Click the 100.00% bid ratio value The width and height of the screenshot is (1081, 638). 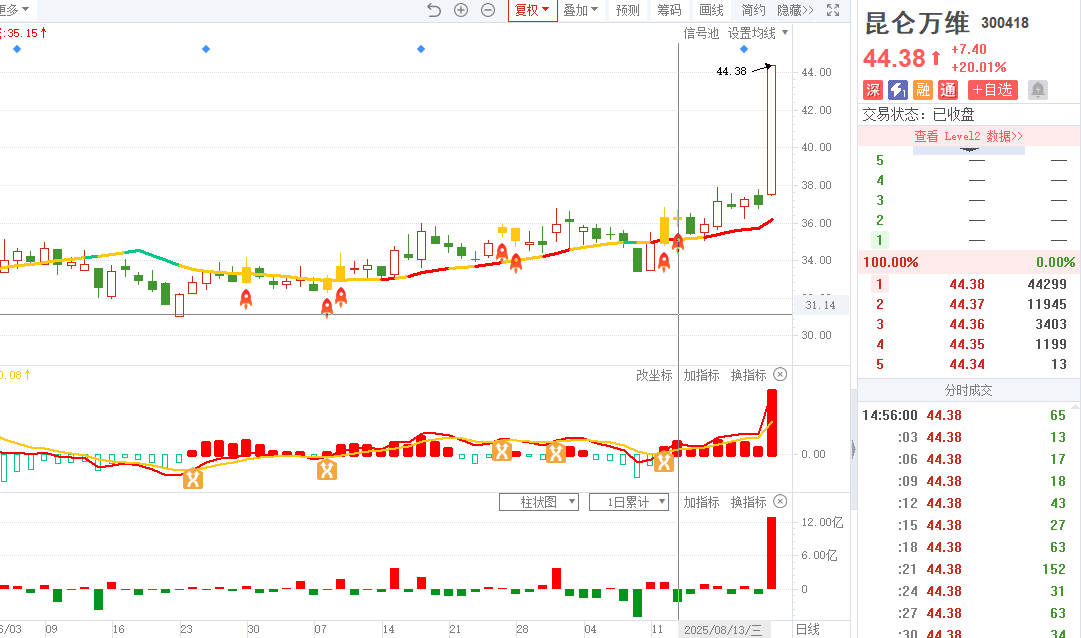click(891, 262)
